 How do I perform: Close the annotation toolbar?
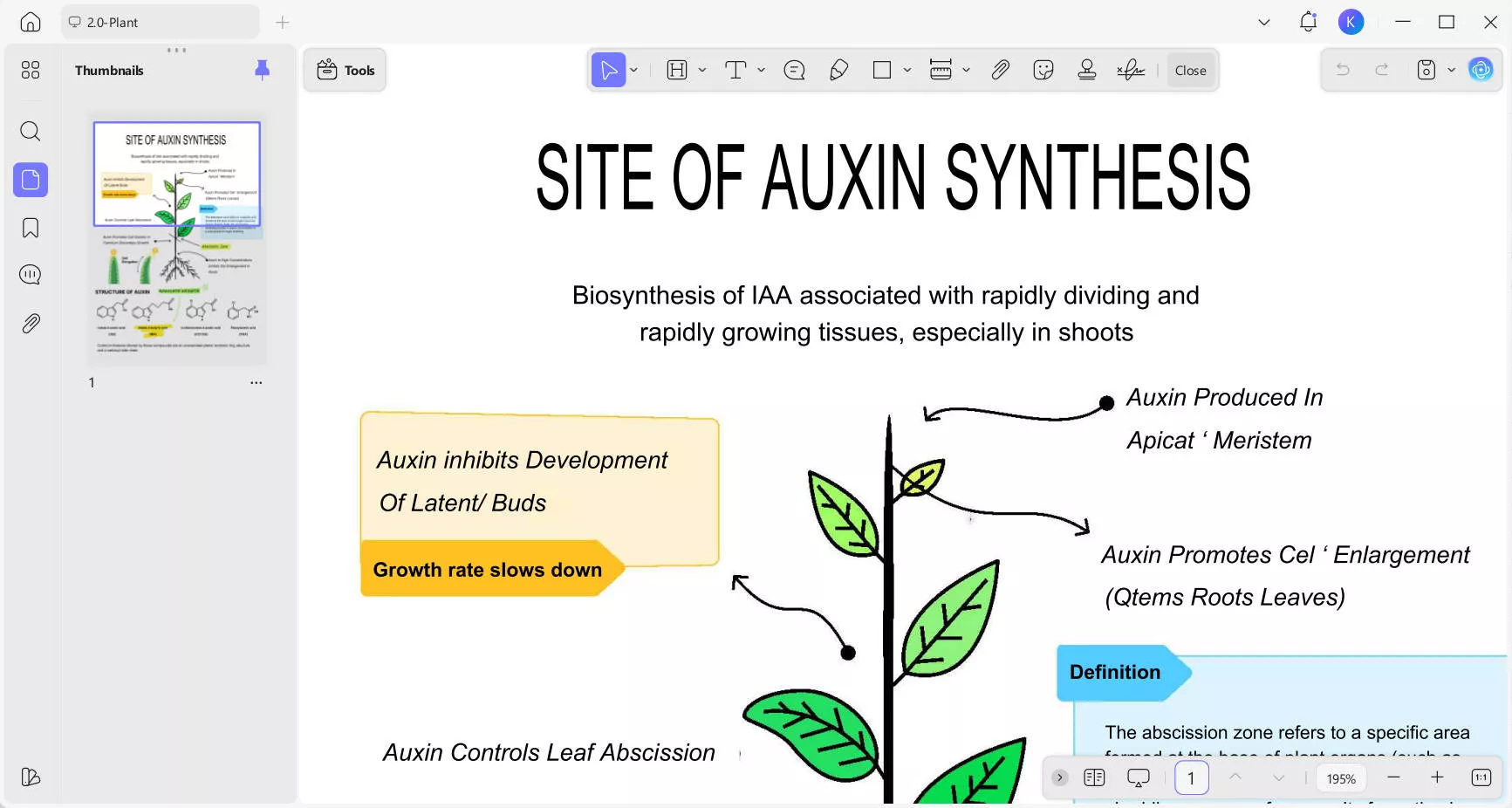pyautogui.click(x=1190, y=70)
